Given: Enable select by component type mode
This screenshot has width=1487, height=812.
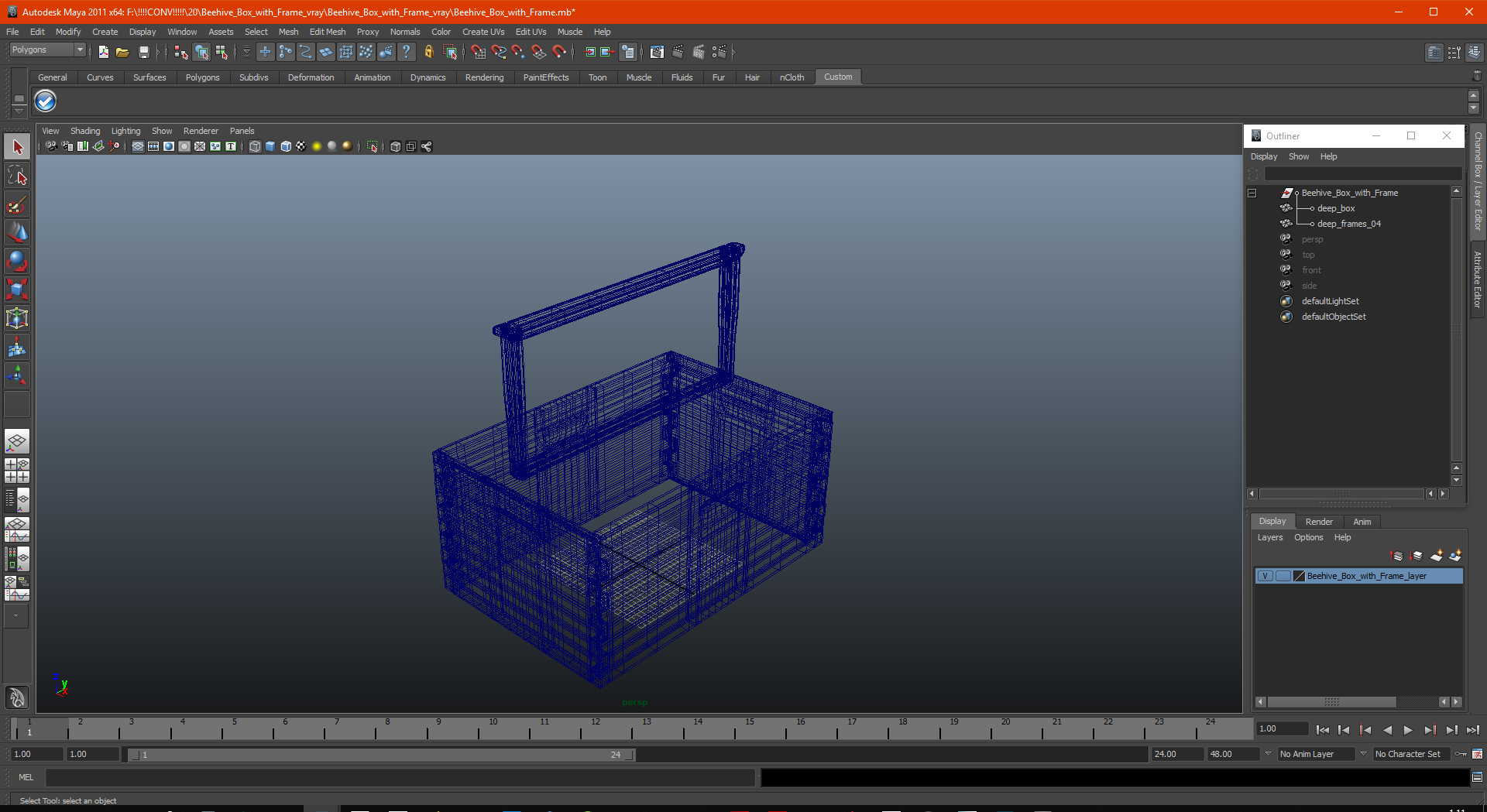Looking at the screenshot, I should (x=222, y=52).
